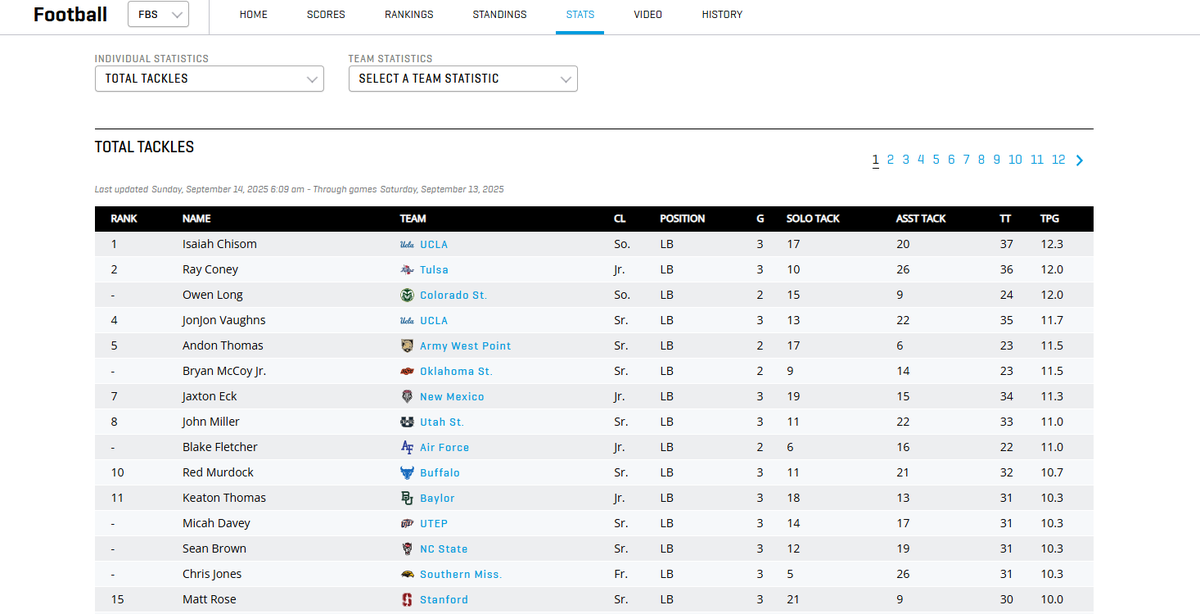Image resolution: width=1200 pixels, height=614 pixels.
Task: Click the UCLA logo in Isaiah Chisom row
Action: point(407,244)
